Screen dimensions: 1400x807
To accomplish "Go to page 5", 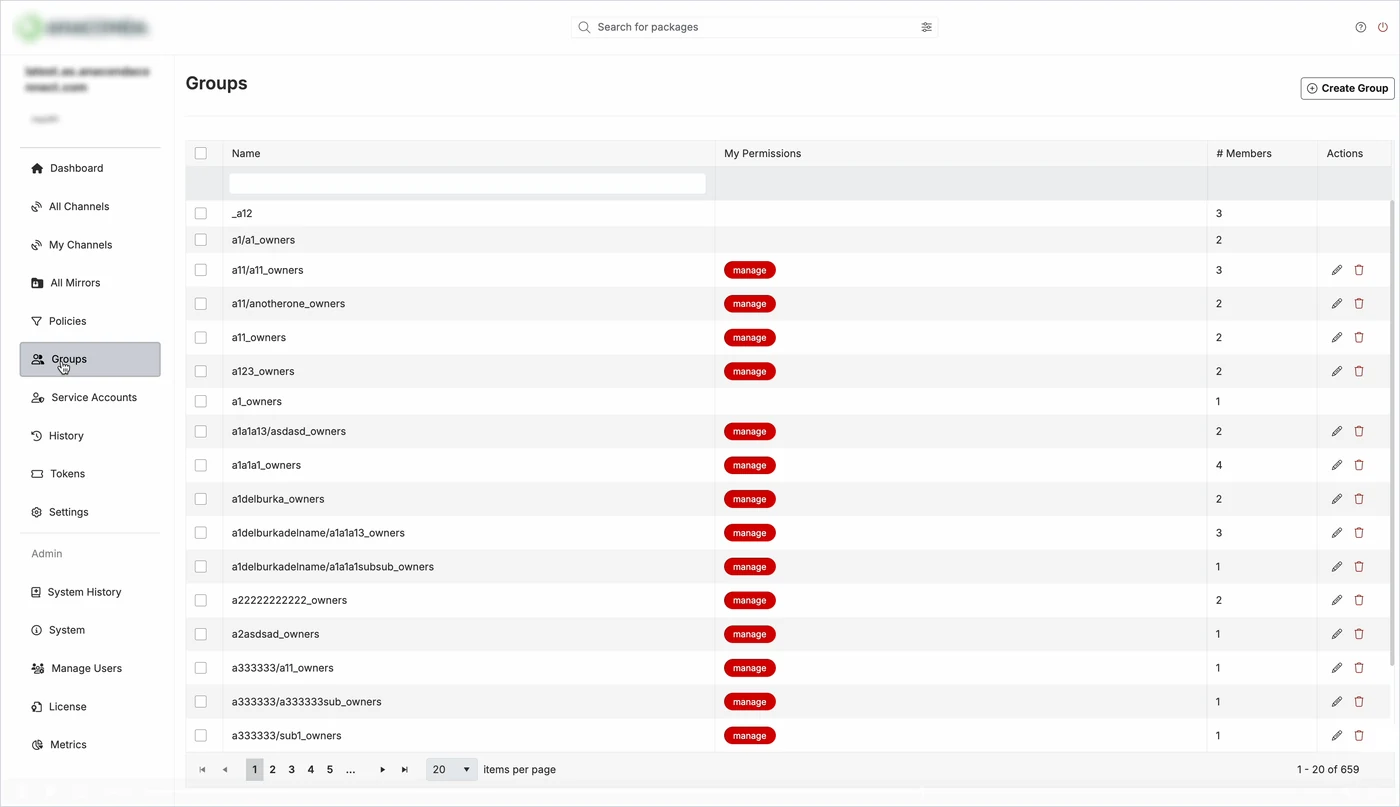I will (x=330, y=770).
